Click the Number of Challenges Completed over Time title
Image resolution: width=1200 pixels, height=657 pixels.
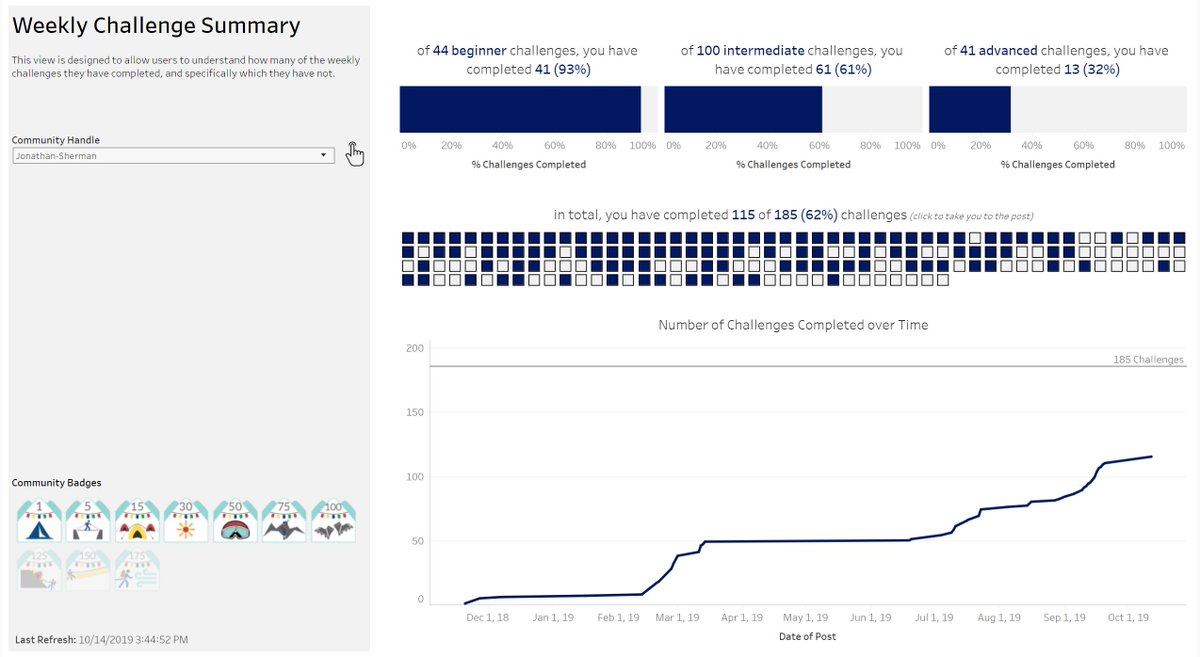pos(793,325)
